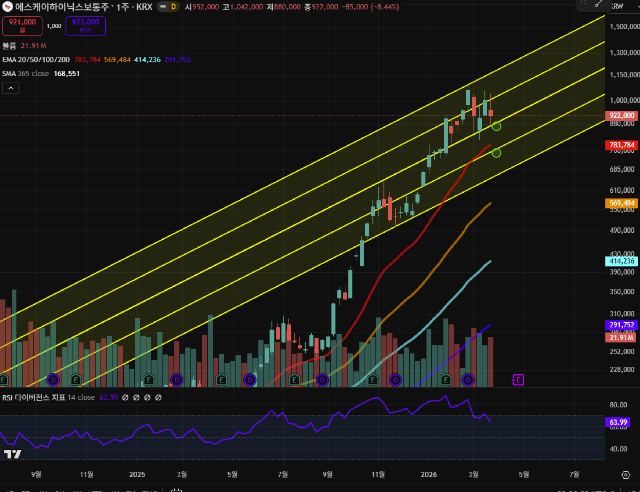Collapse the indicator legend with caret button
Viewport: 640px width, 492px height.
(x=11, y=88)
